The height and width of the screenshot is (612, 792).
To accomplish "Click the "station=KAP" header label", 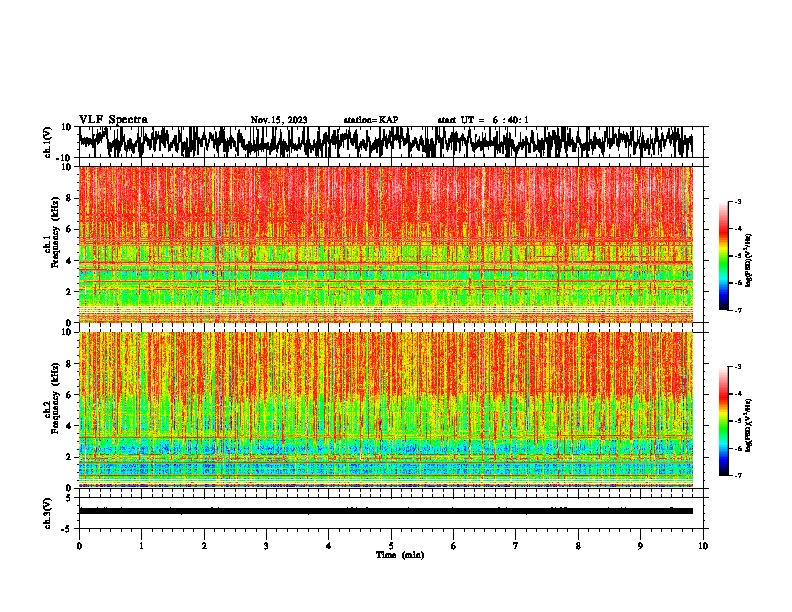I will click(371, 120).
